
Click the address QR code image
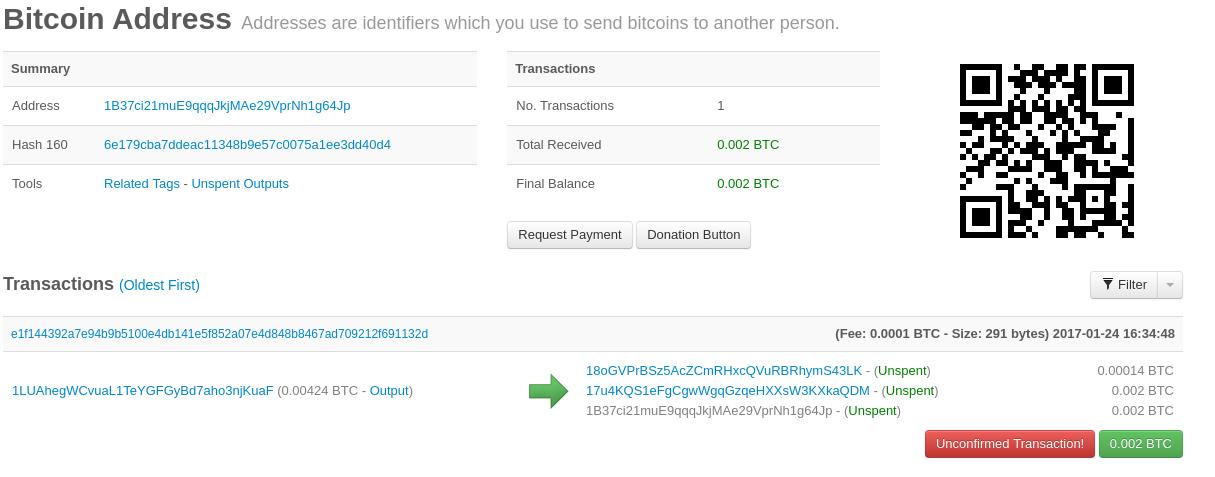1046,151
